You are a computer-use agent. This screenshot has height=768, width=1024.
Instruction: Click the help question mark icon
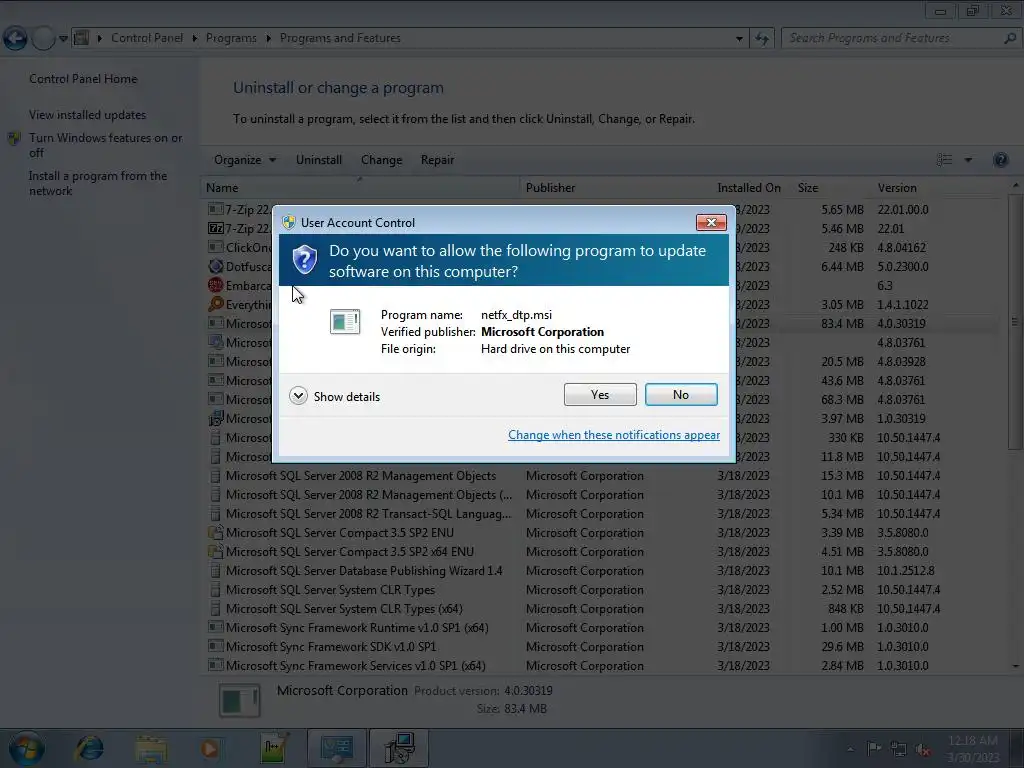coord(1000,160)
